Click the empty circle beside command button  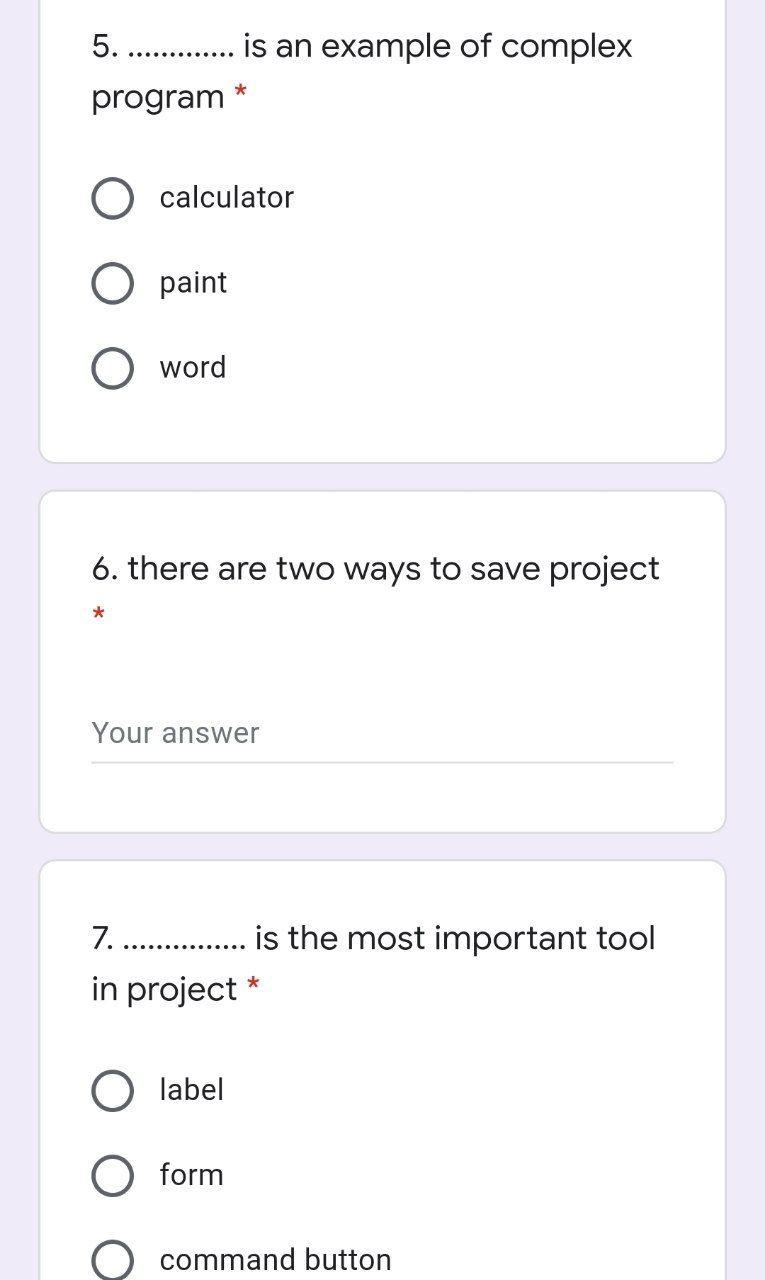pos(112,1258)
